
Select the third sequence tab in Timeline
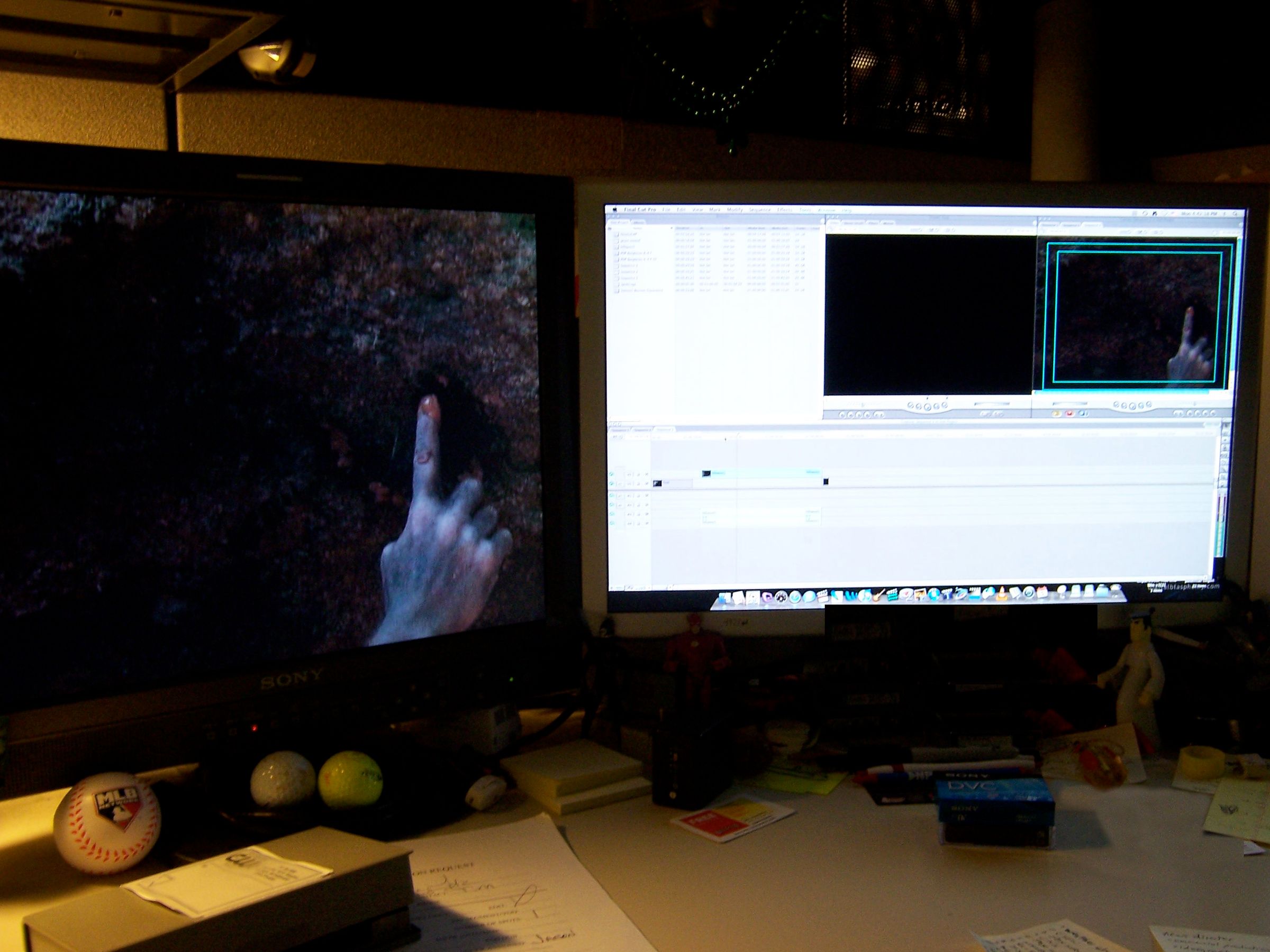pyautogui.click(x=664, y=430)
